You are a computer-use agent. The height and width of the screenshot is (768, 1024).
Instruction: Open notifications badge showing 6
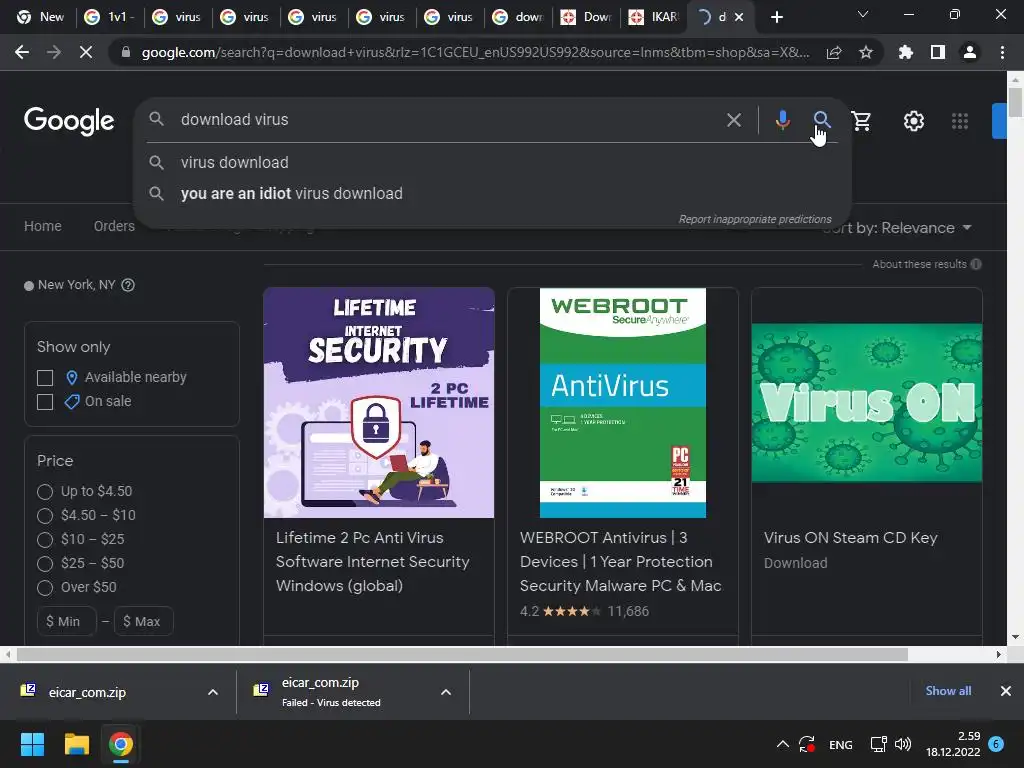(996, 744)
